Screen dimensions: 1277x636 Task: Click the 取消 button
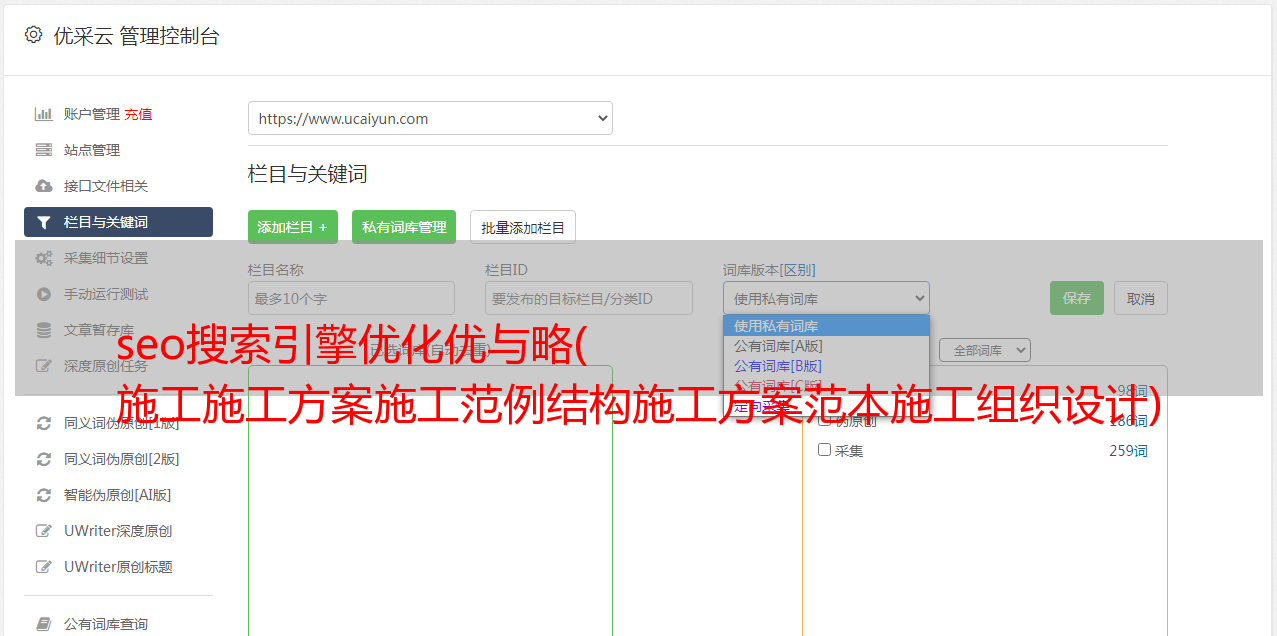pos(1141,298)
